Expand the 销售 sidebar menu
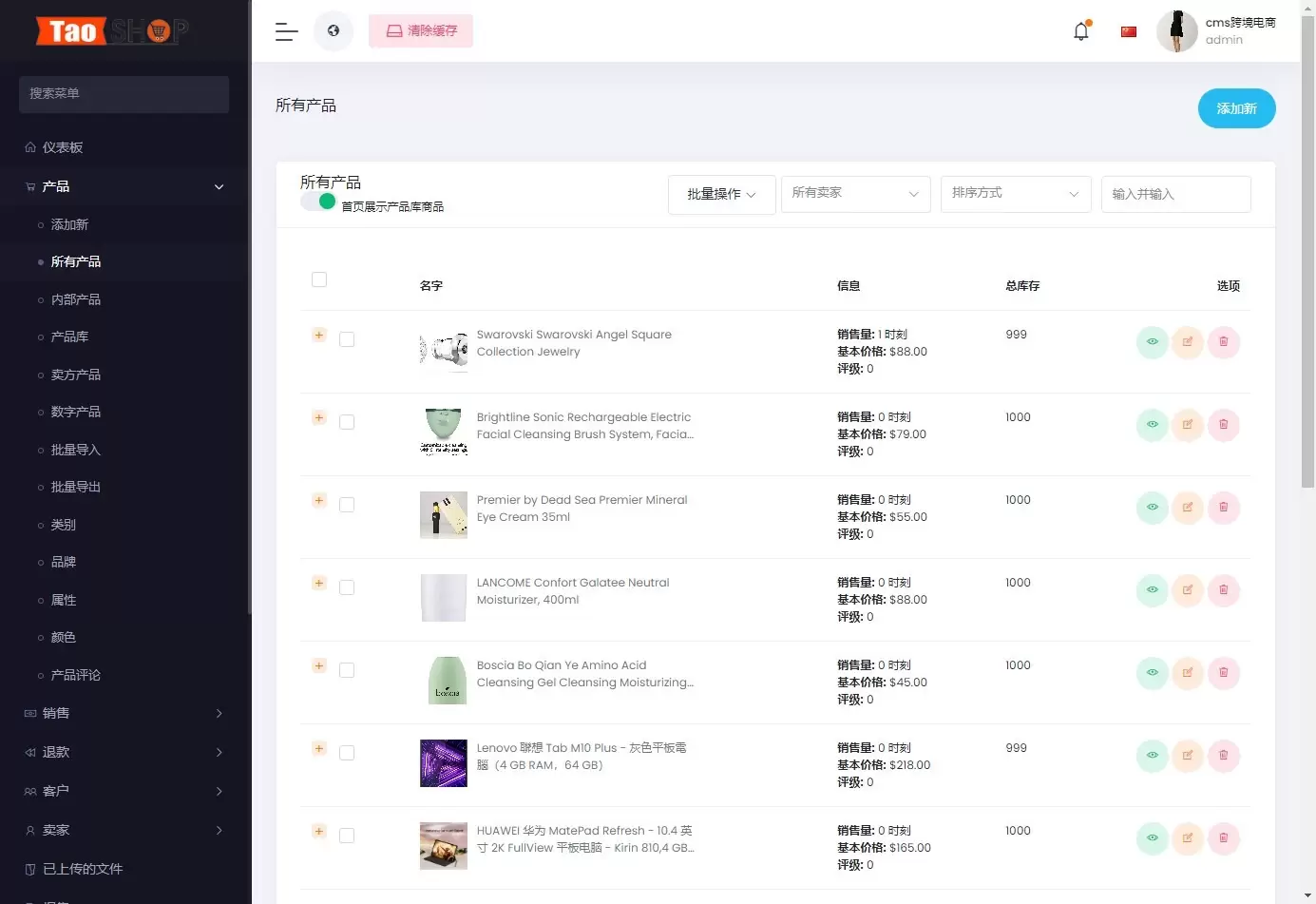Image resolution: width=1316 pixels, height=904 pixels. coord(124,713)
